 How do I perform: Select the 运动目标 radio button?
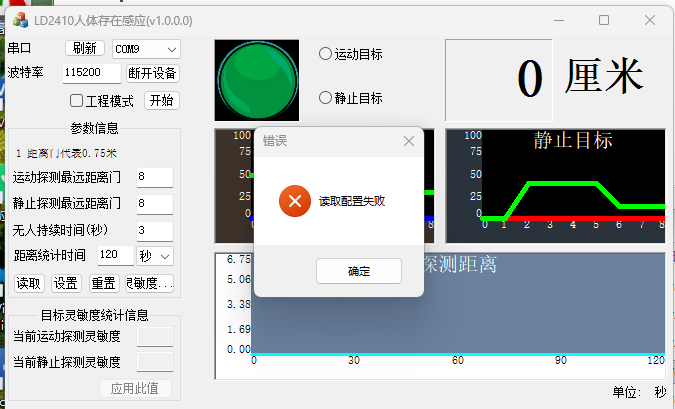click(x=325, y=54)
